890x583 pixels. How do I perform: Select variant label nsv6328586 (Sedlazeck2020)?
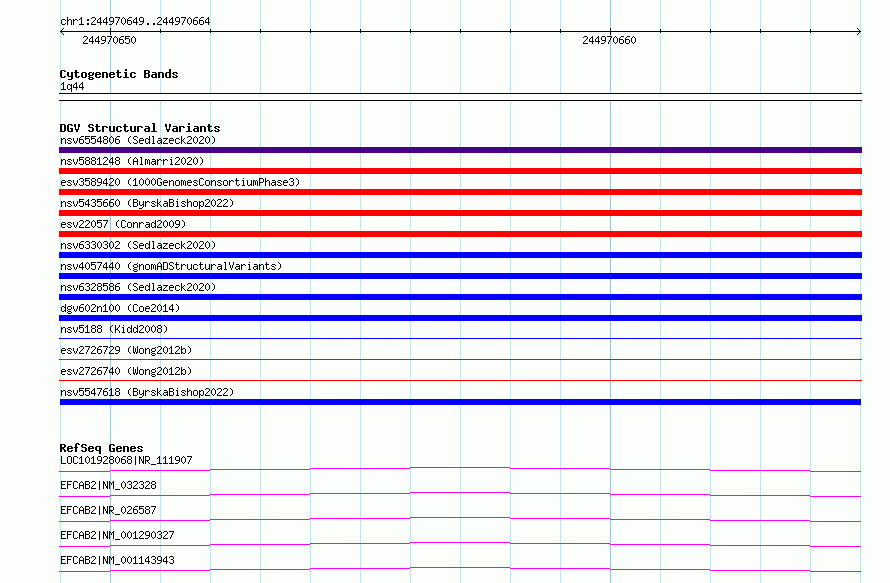(x=138, y=287)
